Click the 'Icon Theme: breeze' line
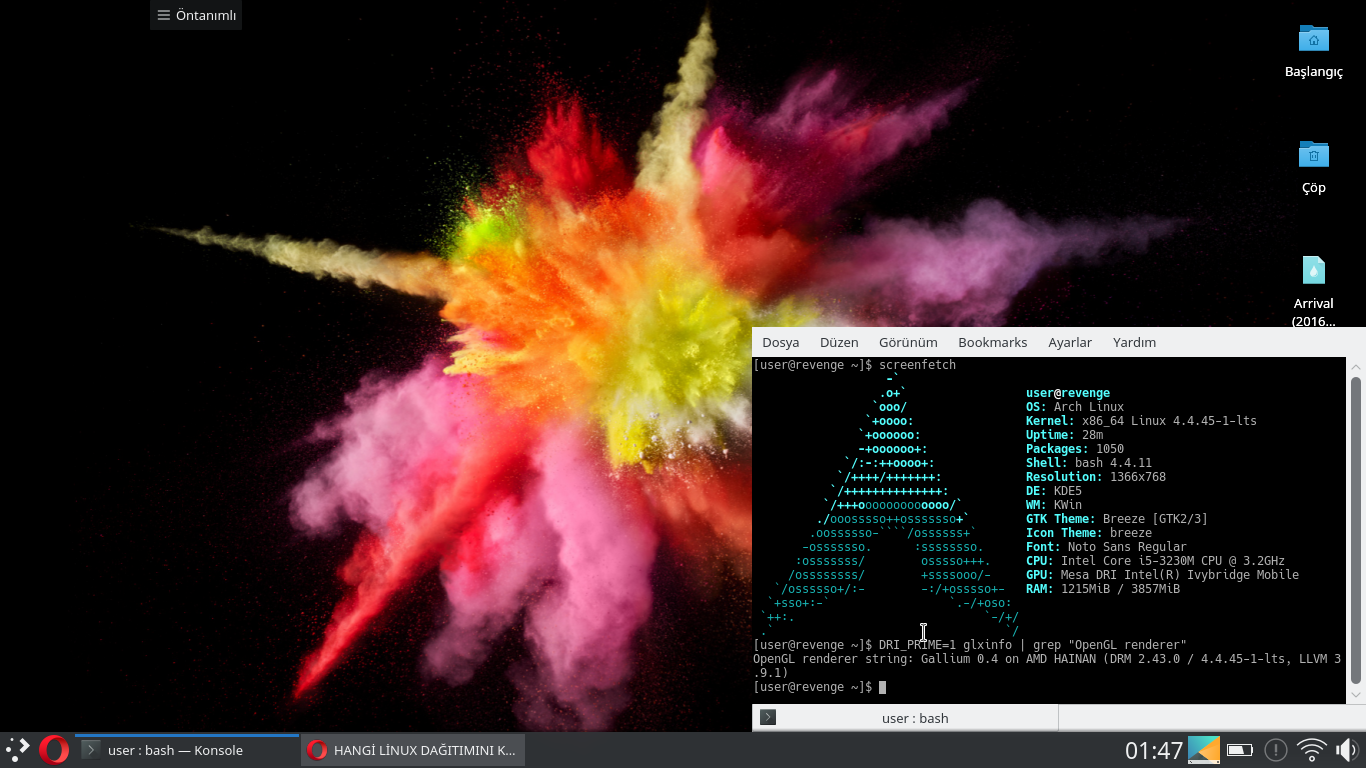The height and width of the screenshot is (768, 1366). point(1089,533)
